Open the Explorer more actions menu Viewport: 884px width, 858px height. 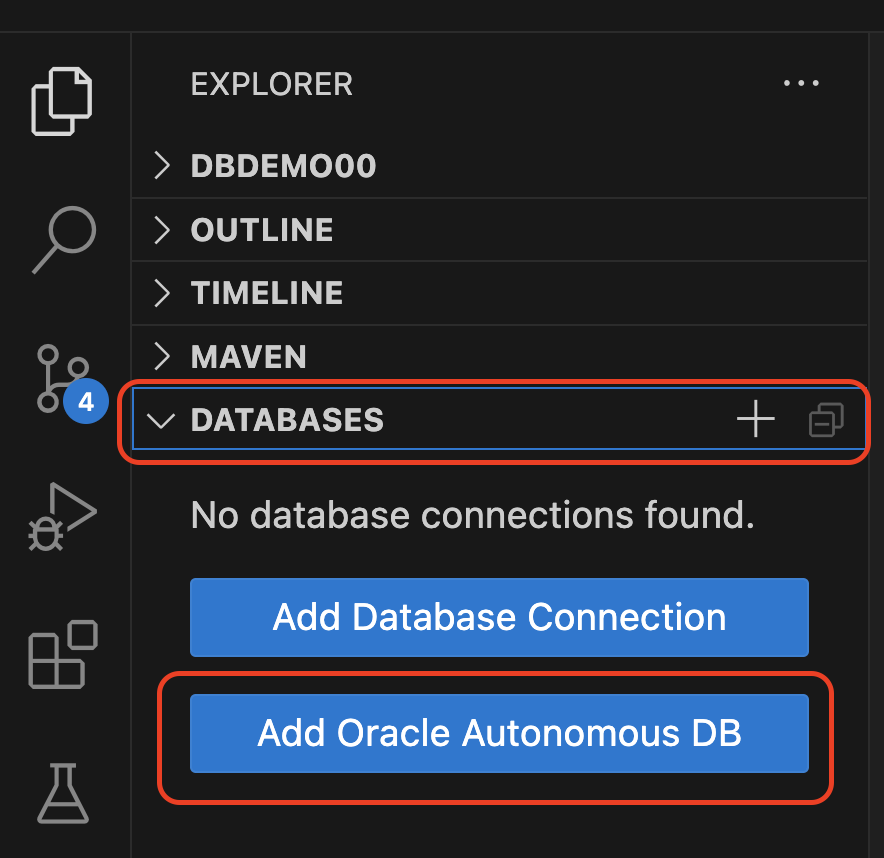coord(801,84)
